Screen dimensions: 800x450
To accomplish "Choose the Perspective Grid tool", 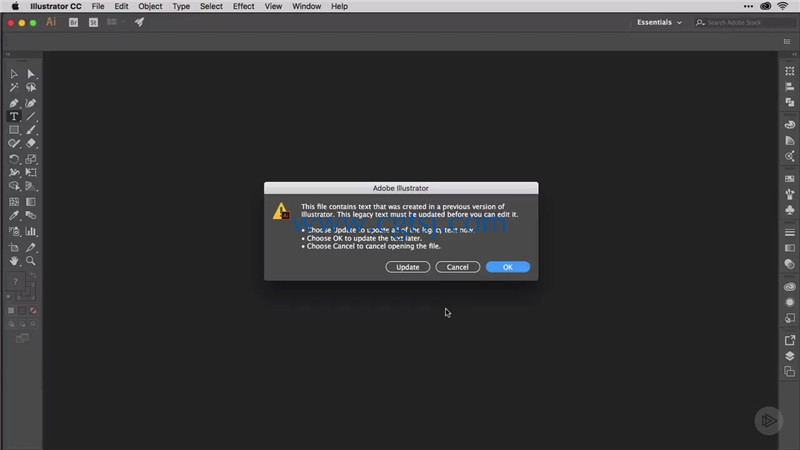I will (31, 186).
